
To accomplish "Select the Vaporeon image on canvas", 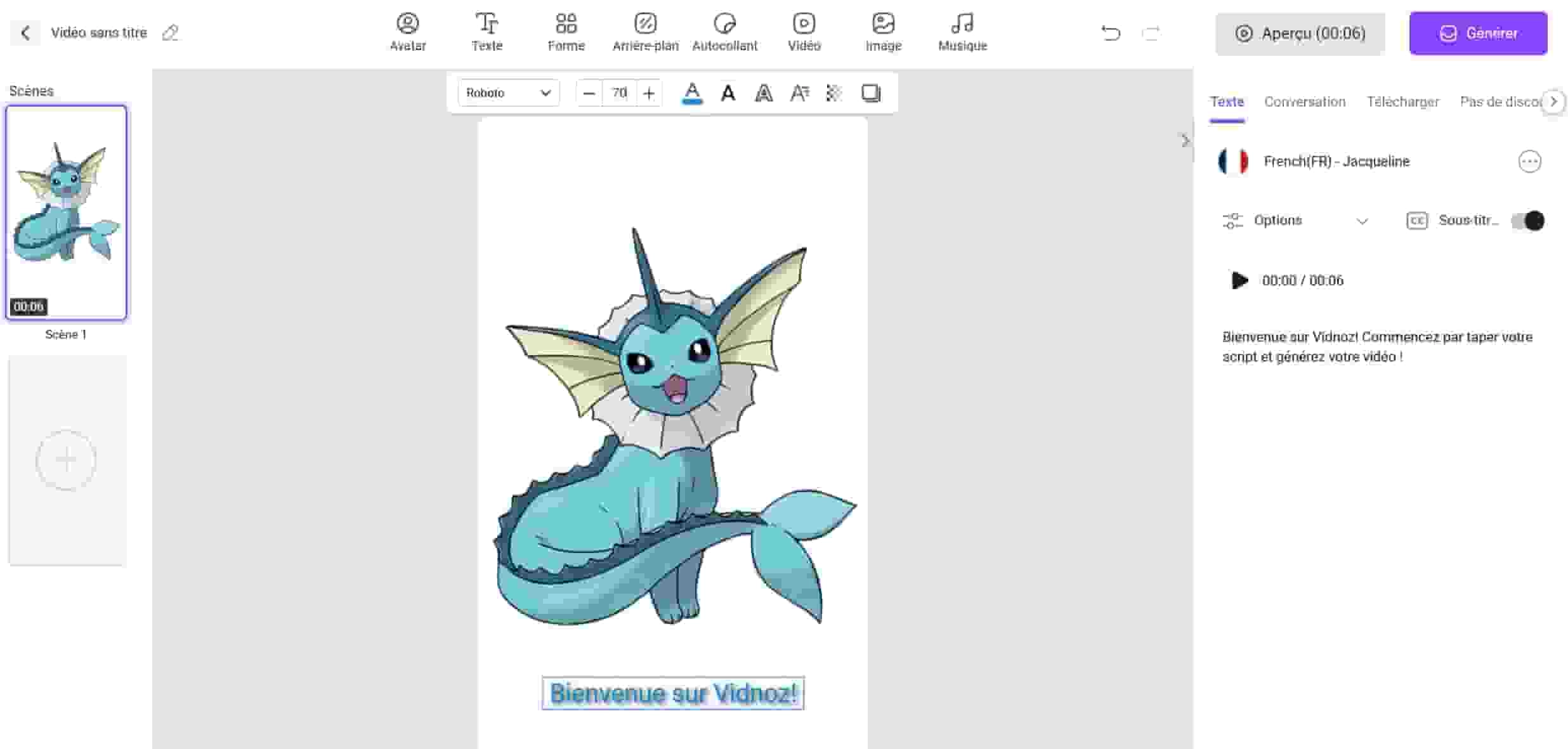I will tap(674, 427).
